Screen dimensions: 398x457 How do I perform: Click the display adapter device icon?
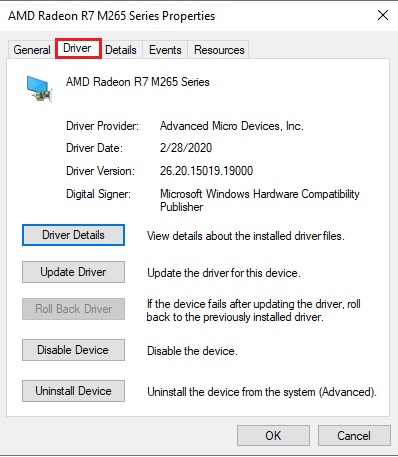pyautogui.click(x=39, y=89)
